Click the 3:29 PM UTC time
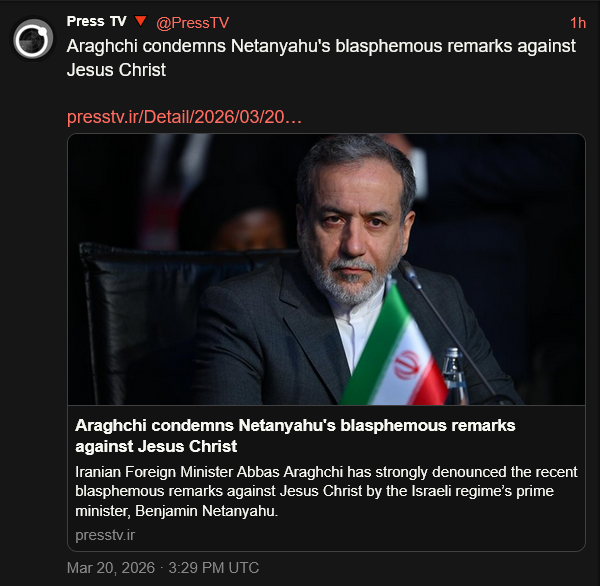Viewport: 600px width, 586px height. pyautogui.click(x=214, y=568)
